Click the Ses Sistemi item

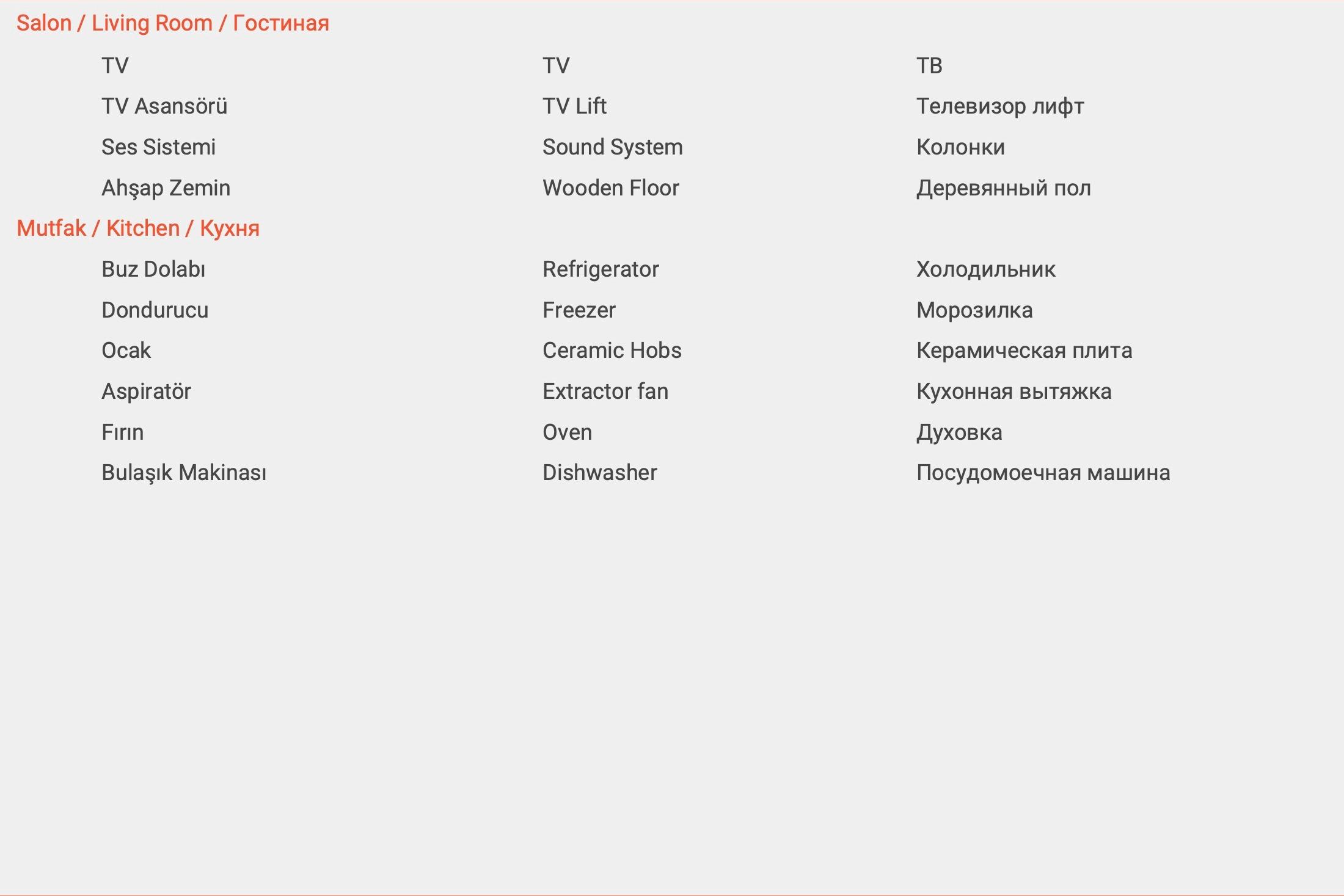pos(158,147)
